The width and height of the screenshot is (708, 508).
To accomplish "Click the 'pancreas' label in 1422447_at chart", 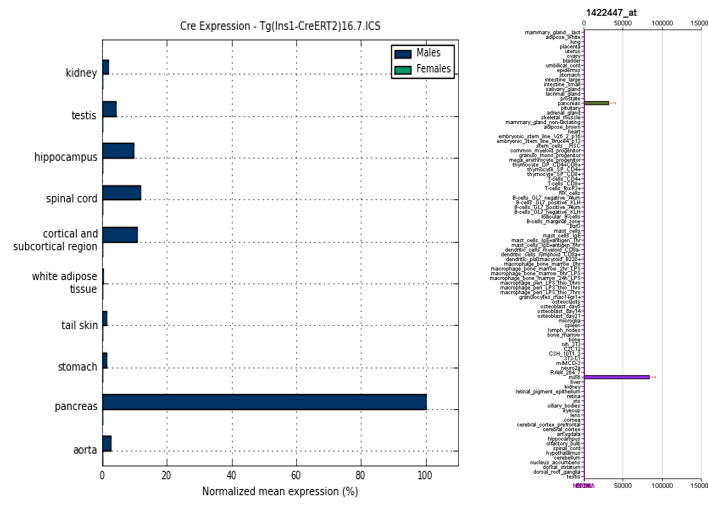I will click(x=569, y=103).
